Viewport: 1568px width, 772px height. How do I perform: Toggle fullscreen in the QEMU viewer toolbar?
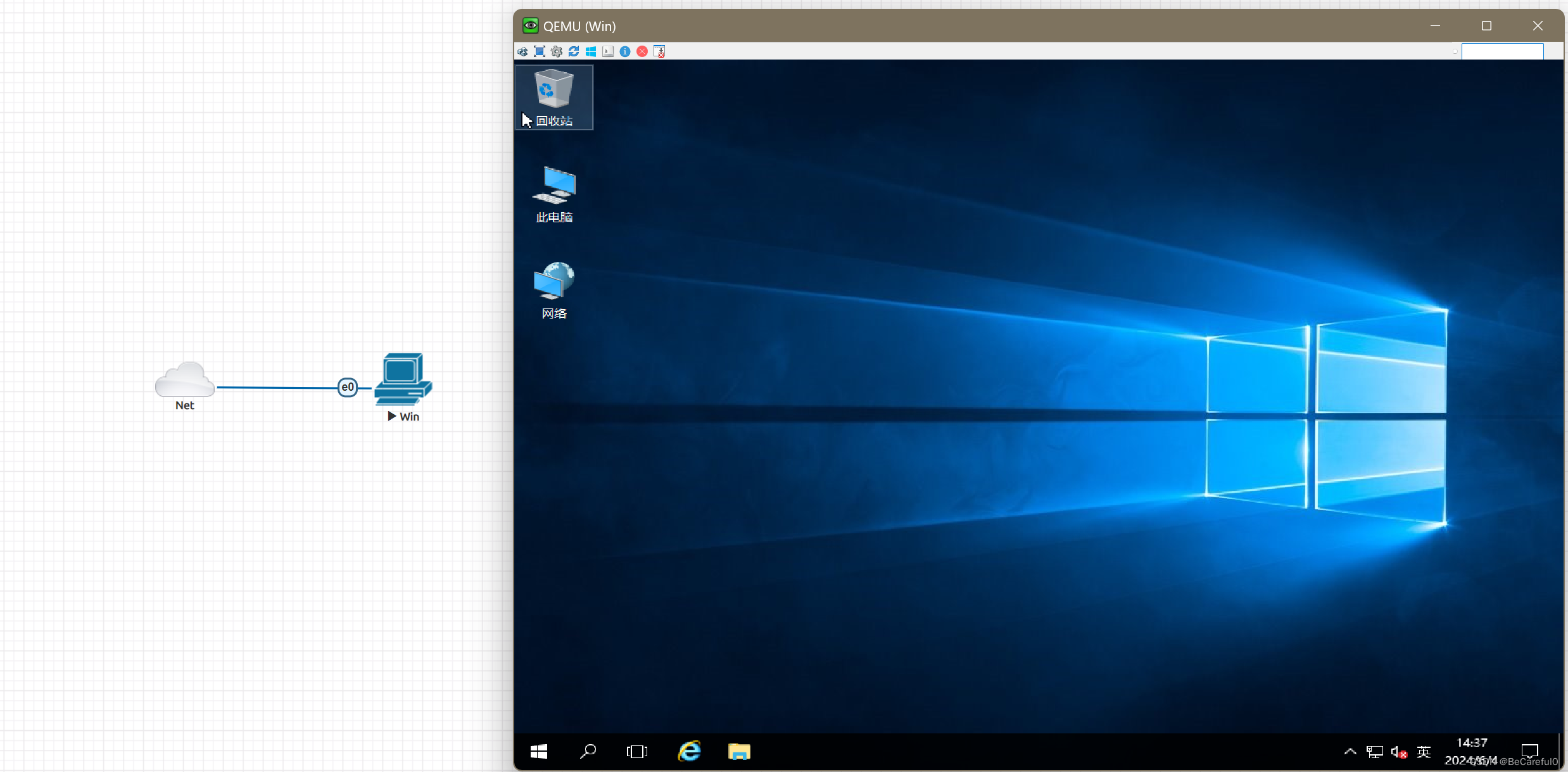click(x=540, y=51)
